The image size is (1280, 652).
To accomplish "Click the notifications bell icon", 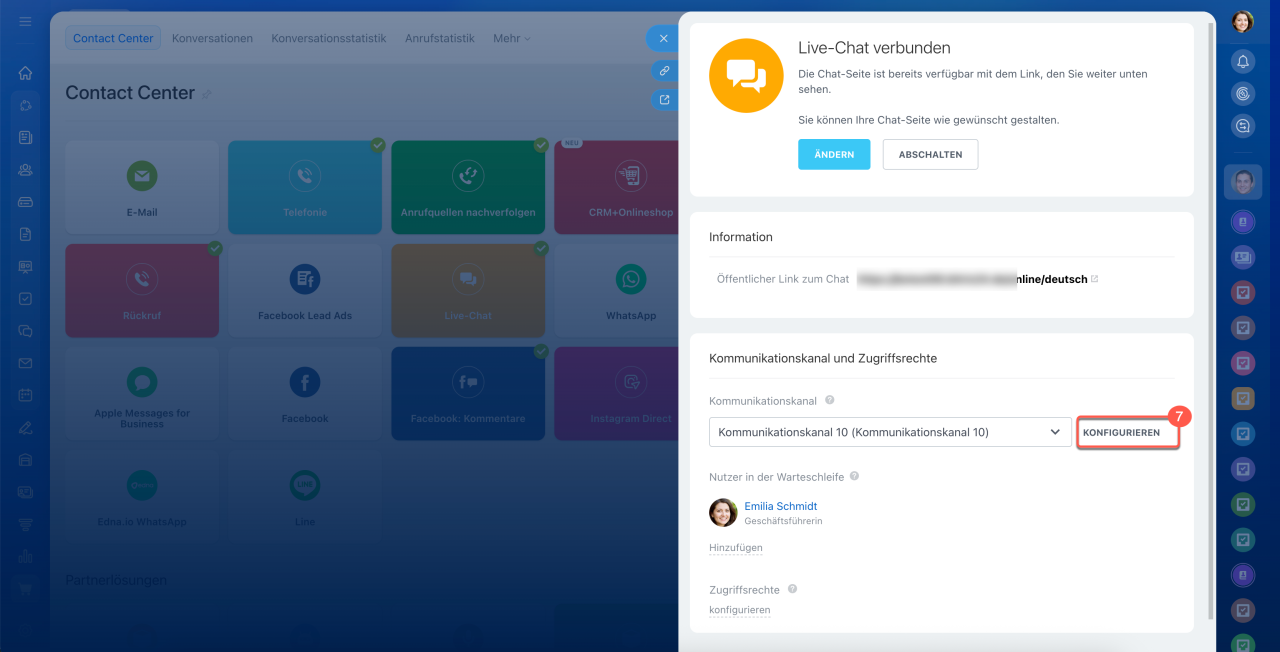I will tap(1243, 62).
